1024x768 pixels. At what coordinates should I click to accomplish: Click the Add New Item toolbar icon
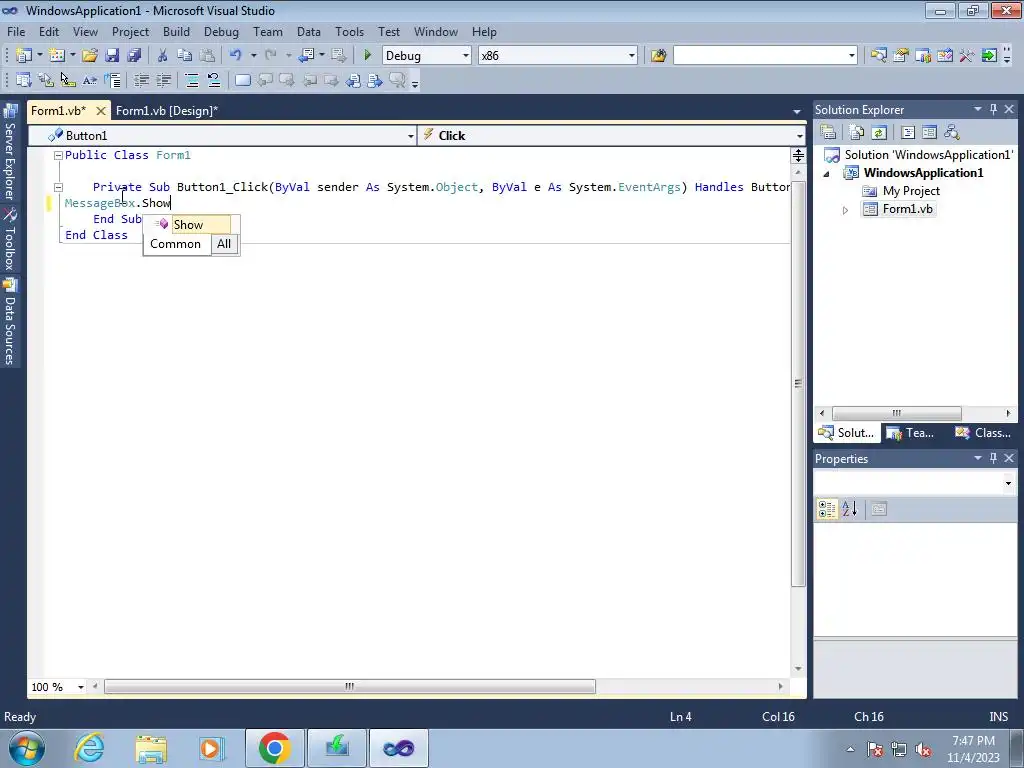click(x=57, y=56)
